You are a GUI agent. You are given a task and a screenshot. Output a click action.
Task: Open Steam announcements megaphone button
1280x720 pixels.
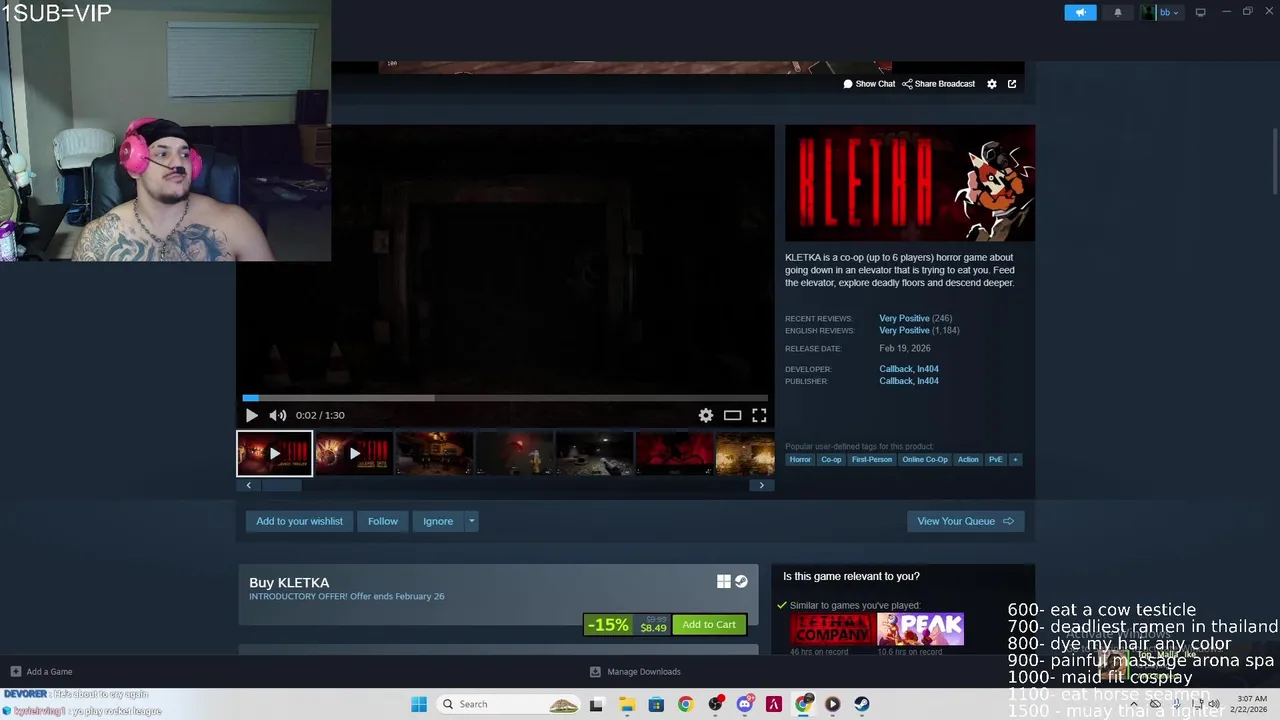coord(1080,12)
